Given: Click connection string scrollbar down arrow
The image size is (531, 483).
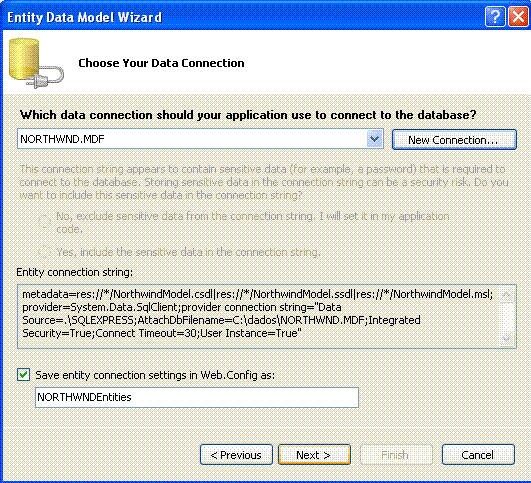Looking at the screenshot, I should click(507, 338).
